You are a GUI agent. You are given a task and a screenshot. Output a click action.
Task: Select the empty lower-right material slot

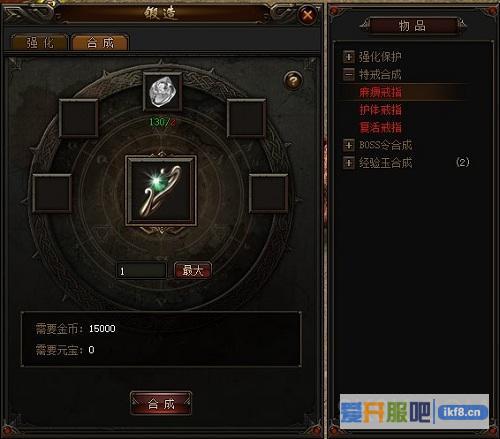(x=269, y=193)
